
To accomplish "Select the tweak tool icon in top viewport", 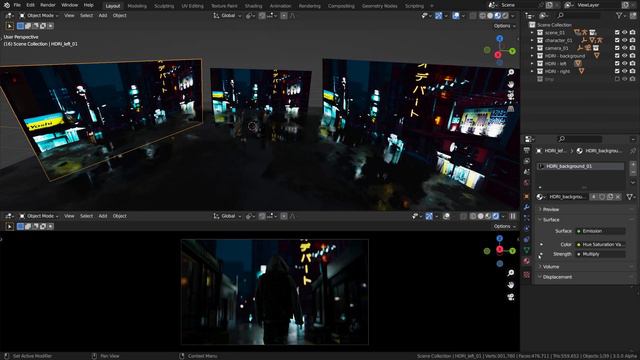I will 9,26.
